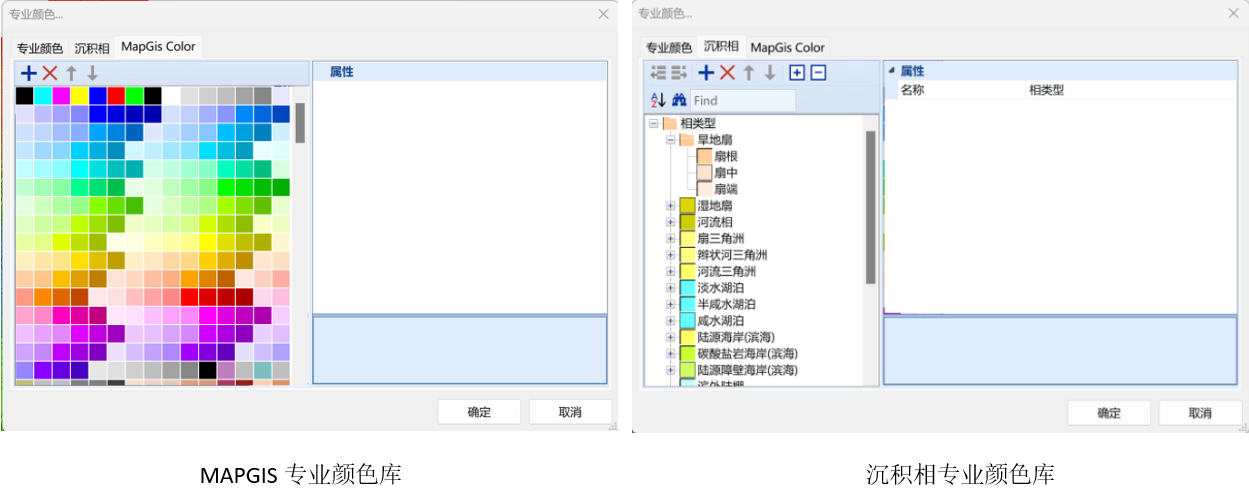This screenshot has width=1249, height=490.
Task: Click move-up arrow in 沉积相 toolbar
Action: point(748,73)
